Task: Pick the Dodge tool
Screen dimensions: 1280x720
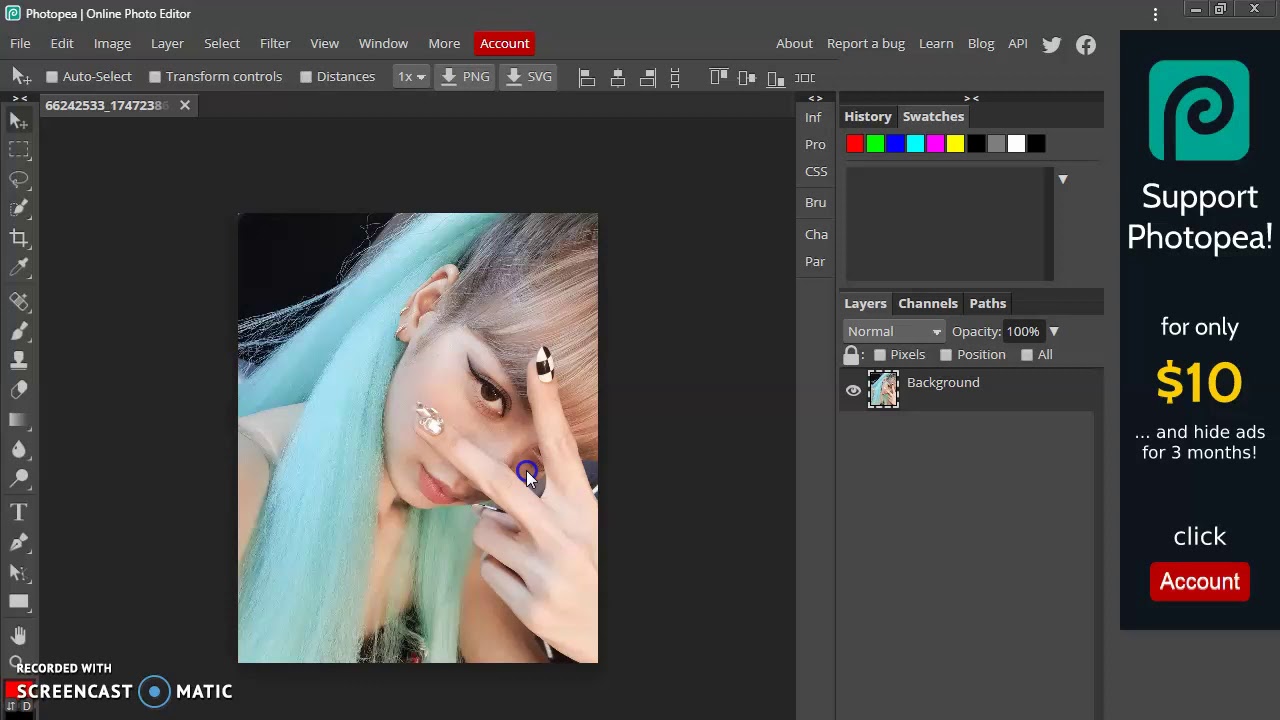Action: (x=19, y=479)
